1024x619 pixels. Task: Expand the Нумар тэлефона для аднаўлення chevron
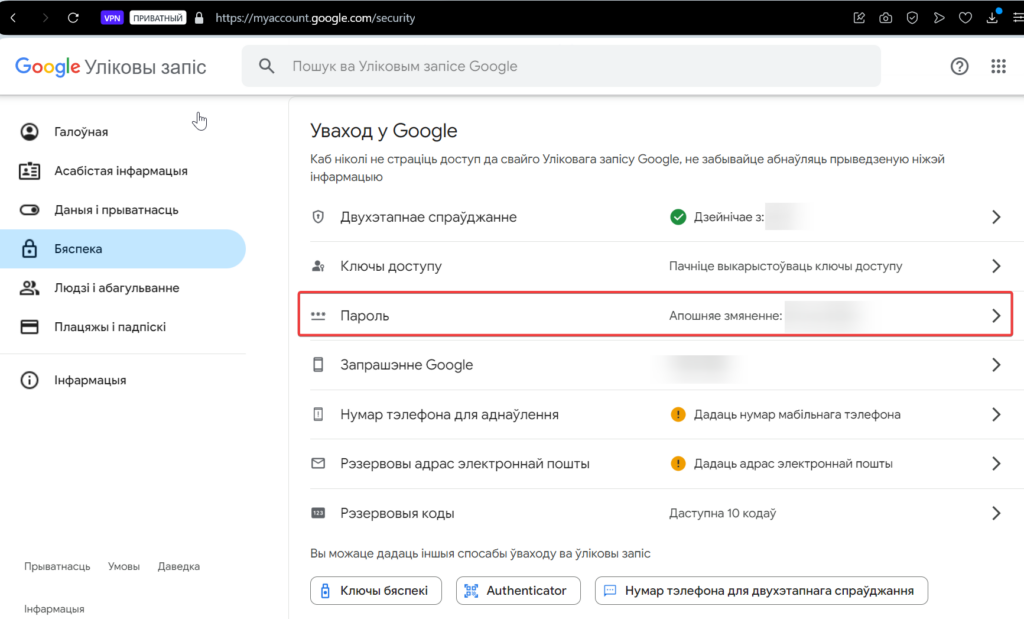pyautogui.click(x=996, y=414)
